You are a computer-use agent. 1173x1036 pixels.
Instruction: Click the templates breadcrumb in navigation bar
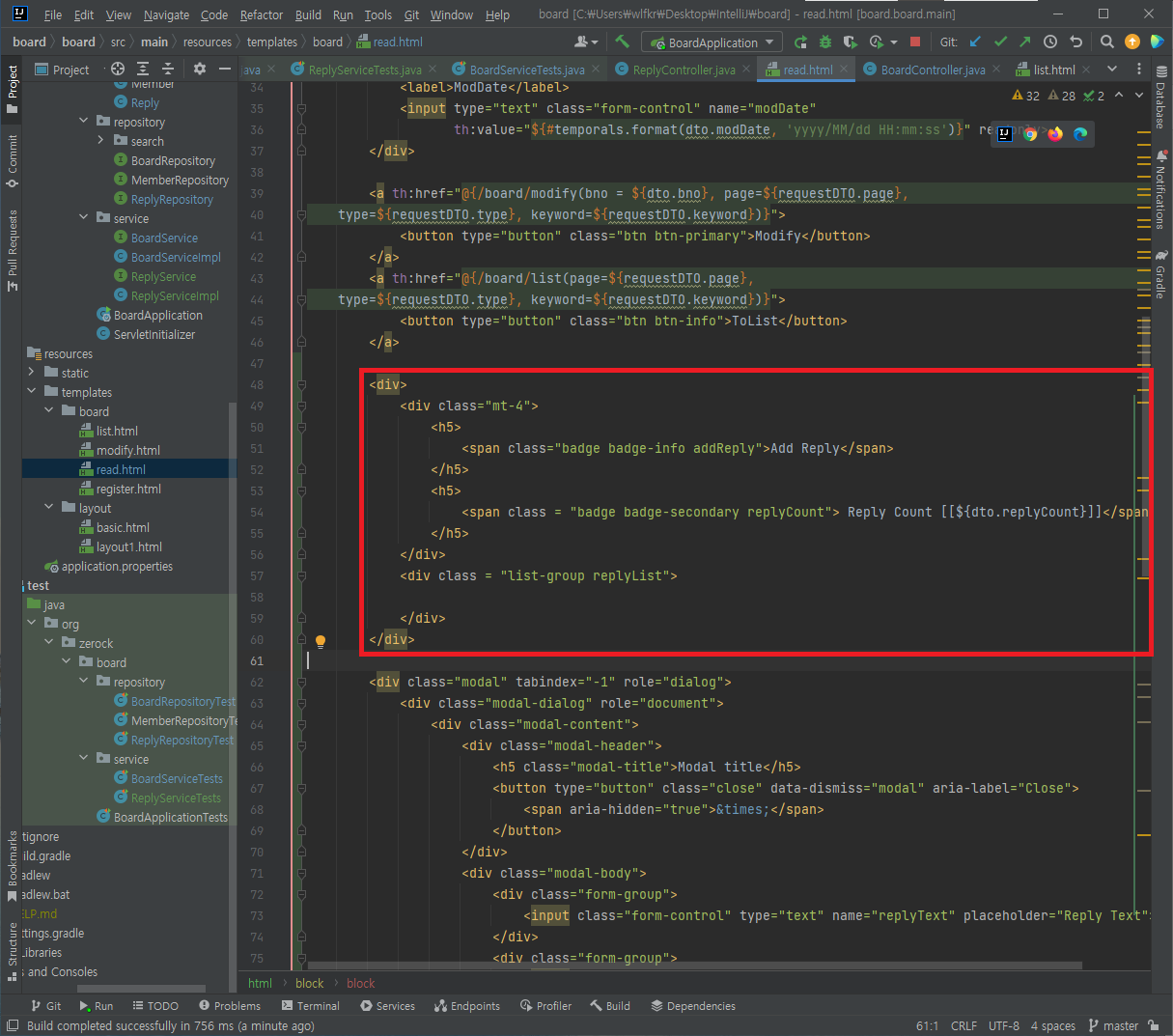(272, 42)
